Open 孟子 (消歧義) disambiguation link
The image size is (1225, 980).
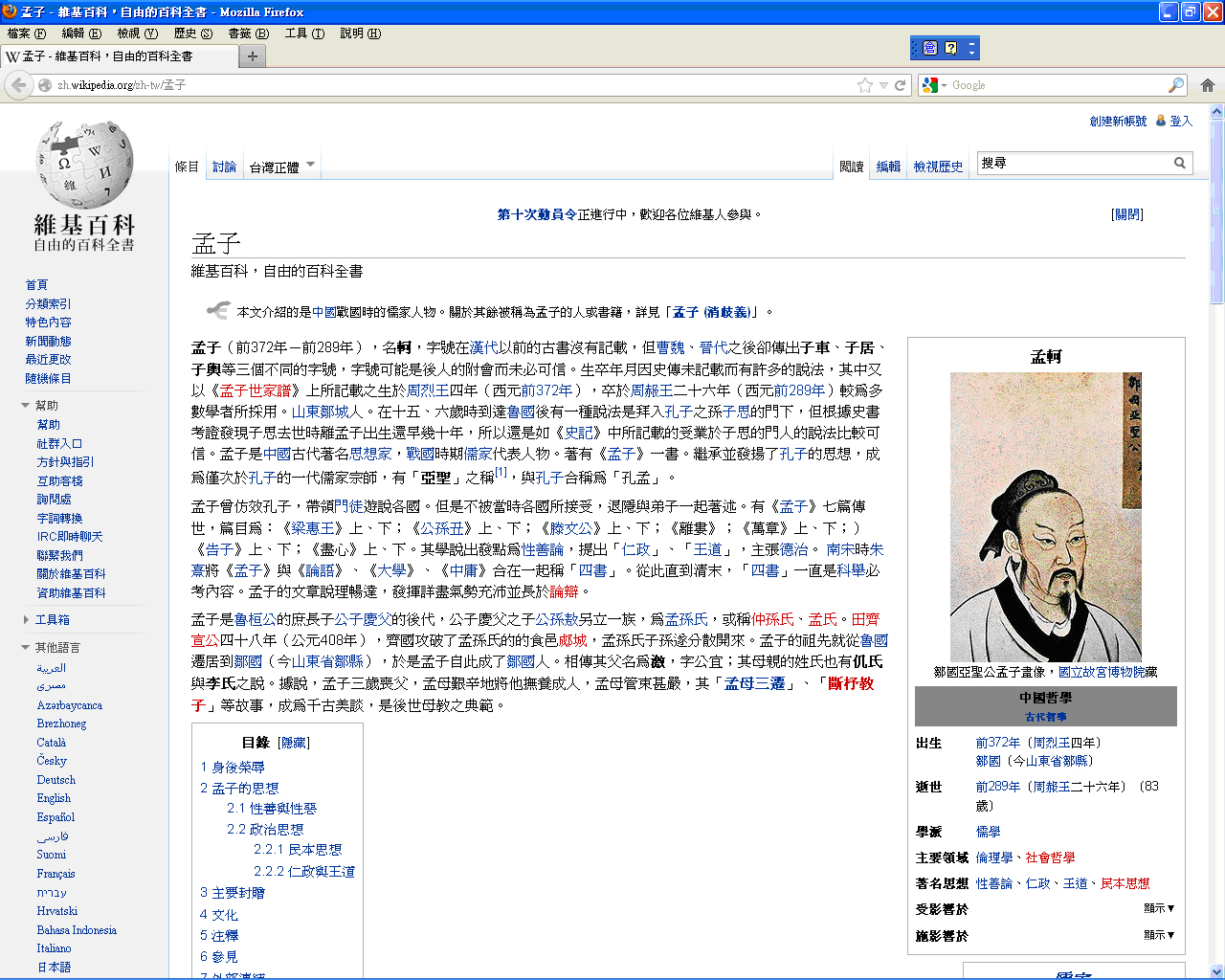click(x=711, y=312)
